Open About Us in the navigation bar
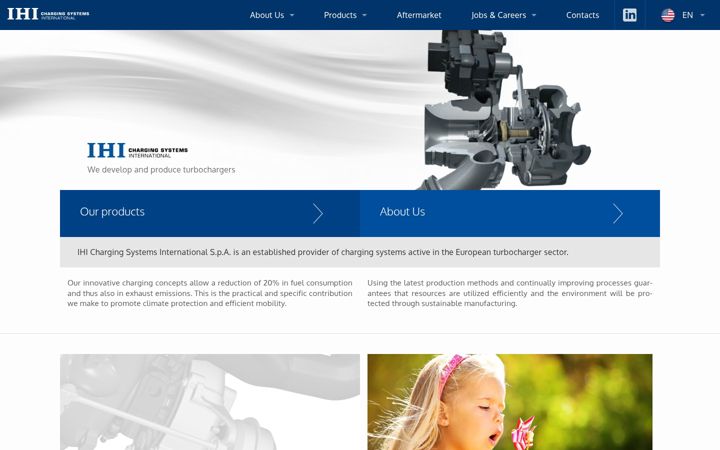The height and width of the screenshot is (450, 720). tap(267, 15)
